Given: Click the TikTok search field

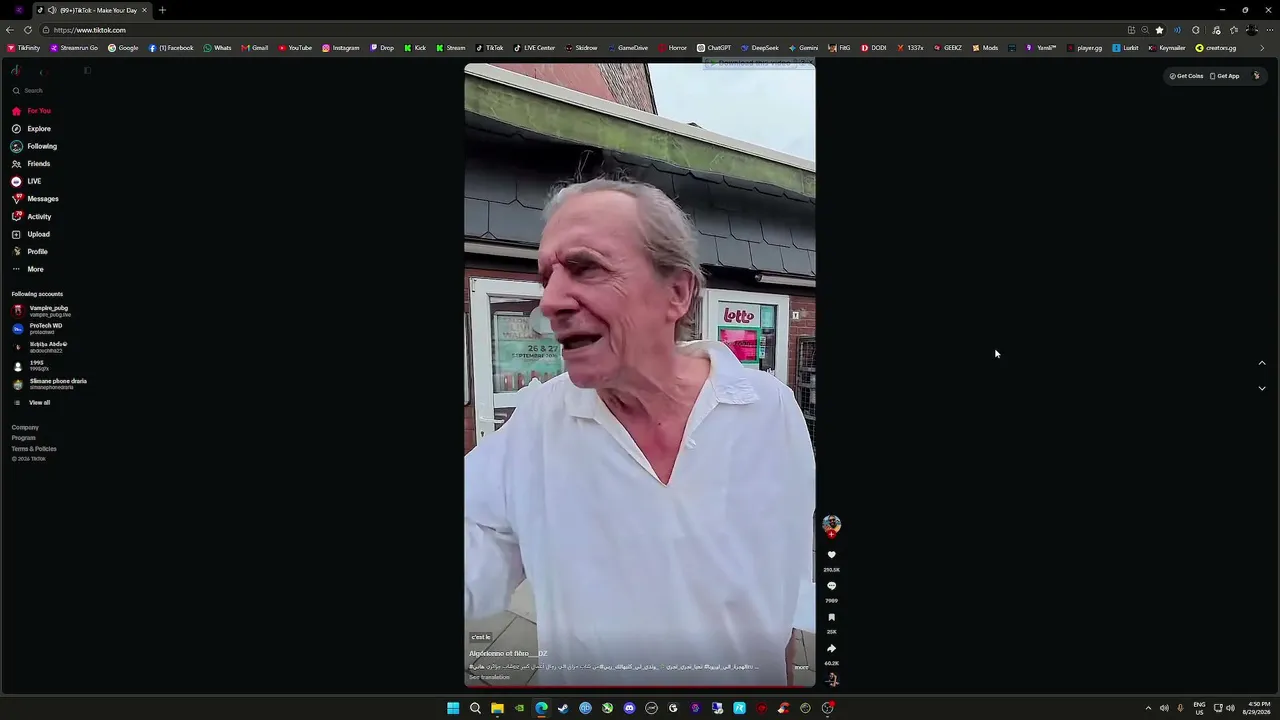Looking at the screenshot, I should click(x=50, y=91).
